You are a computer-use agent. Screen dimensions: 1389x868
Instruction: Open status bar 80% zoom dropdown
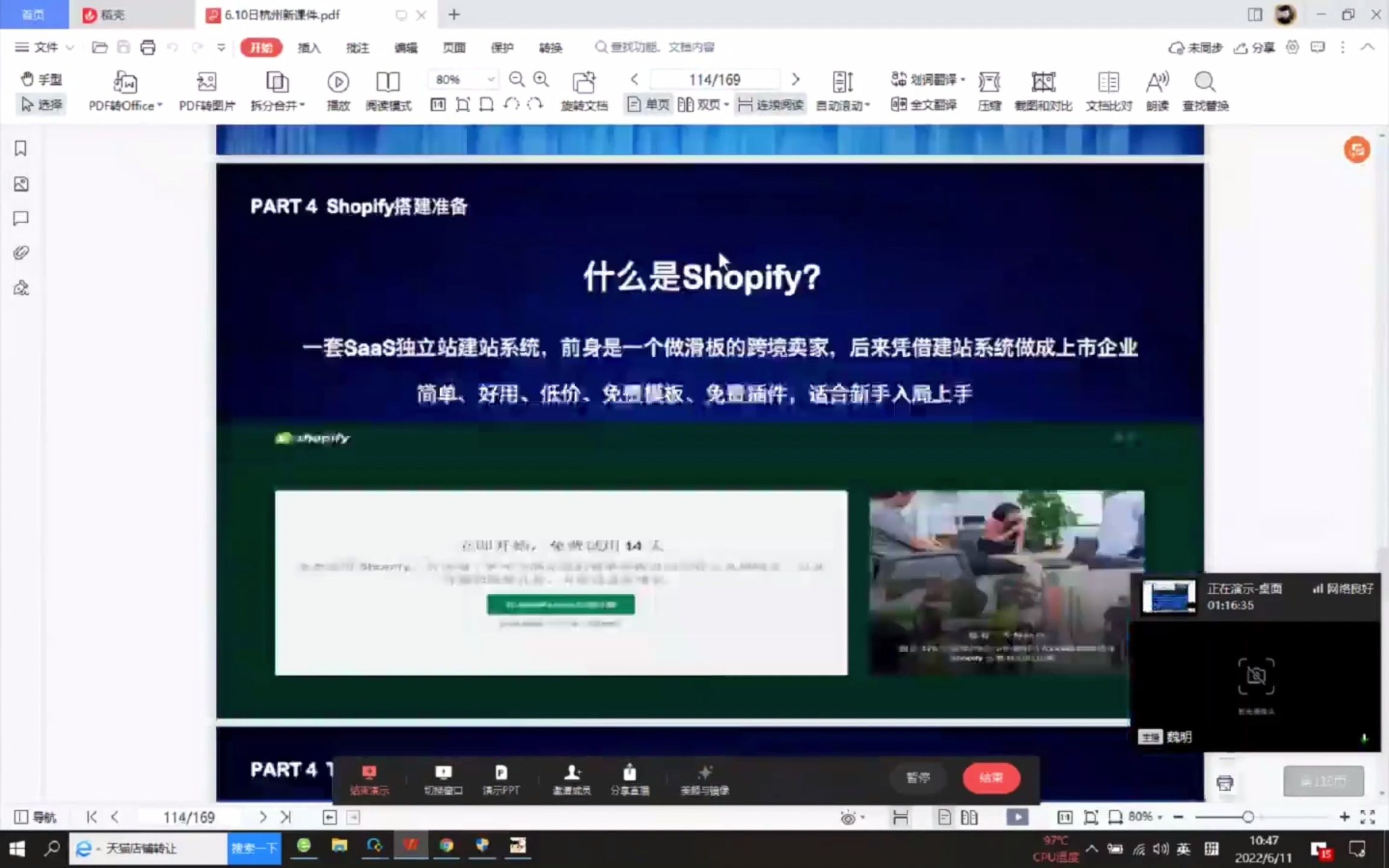coord(1145,817)
